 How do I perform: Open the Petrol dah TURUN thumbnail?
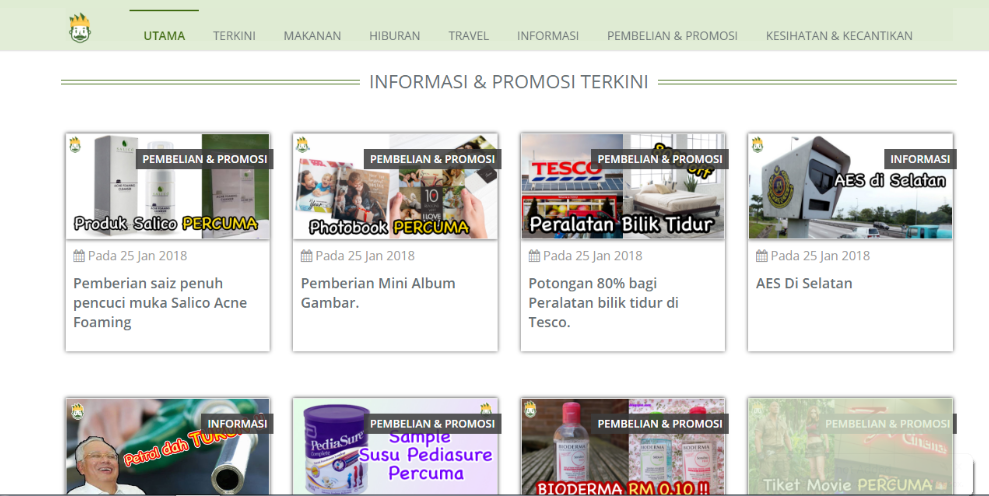click(x=168, y=446)
